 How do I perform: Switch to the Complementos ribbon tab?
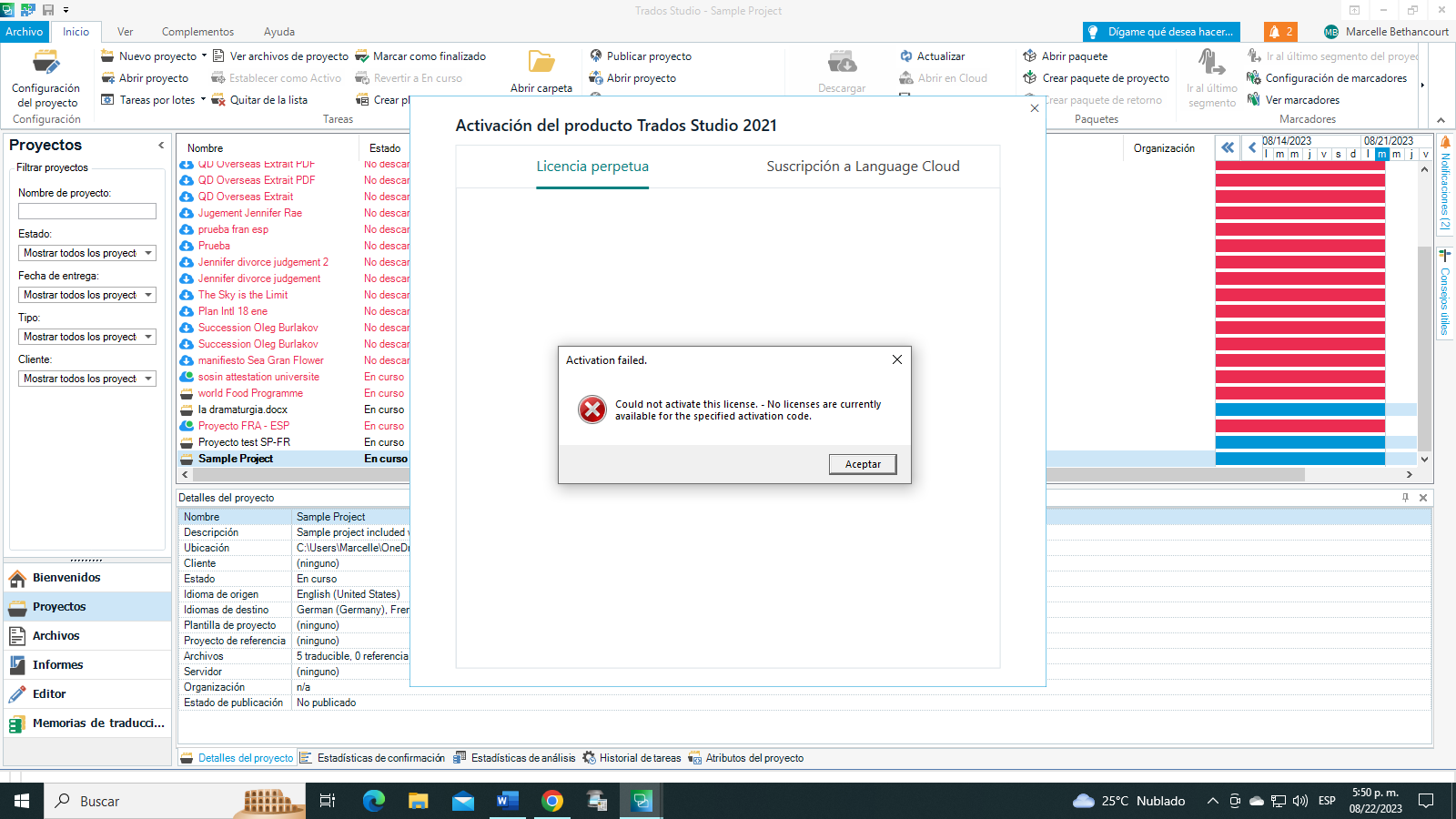click(x=197, y=32)
